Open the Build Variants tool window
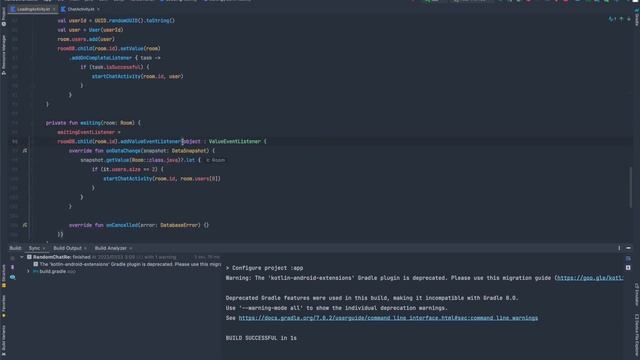The height and width of the screenshot is (360, 640). click(x=4, y=341)
